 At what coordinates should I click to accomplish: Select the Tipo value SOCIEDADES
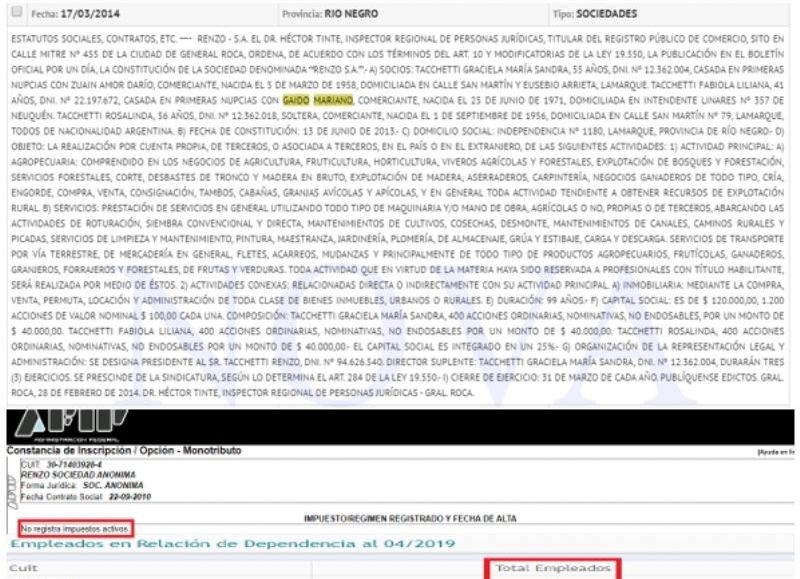pos(606,14)
